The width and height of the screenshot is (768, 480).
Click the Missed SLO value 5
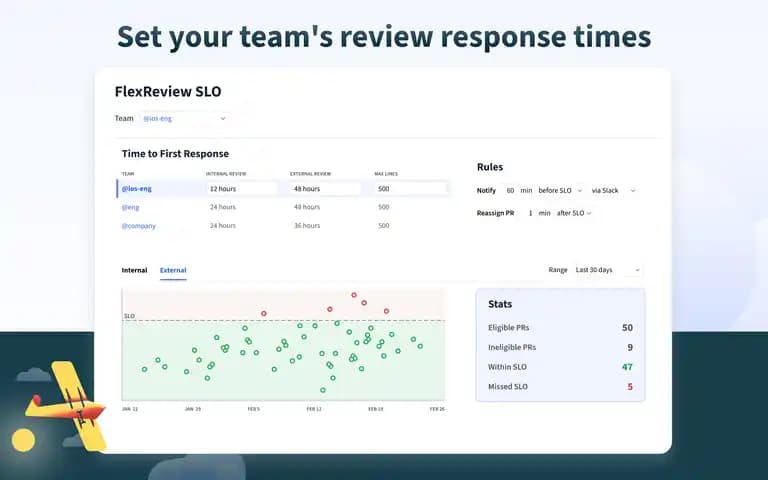(x=630, y=386)
